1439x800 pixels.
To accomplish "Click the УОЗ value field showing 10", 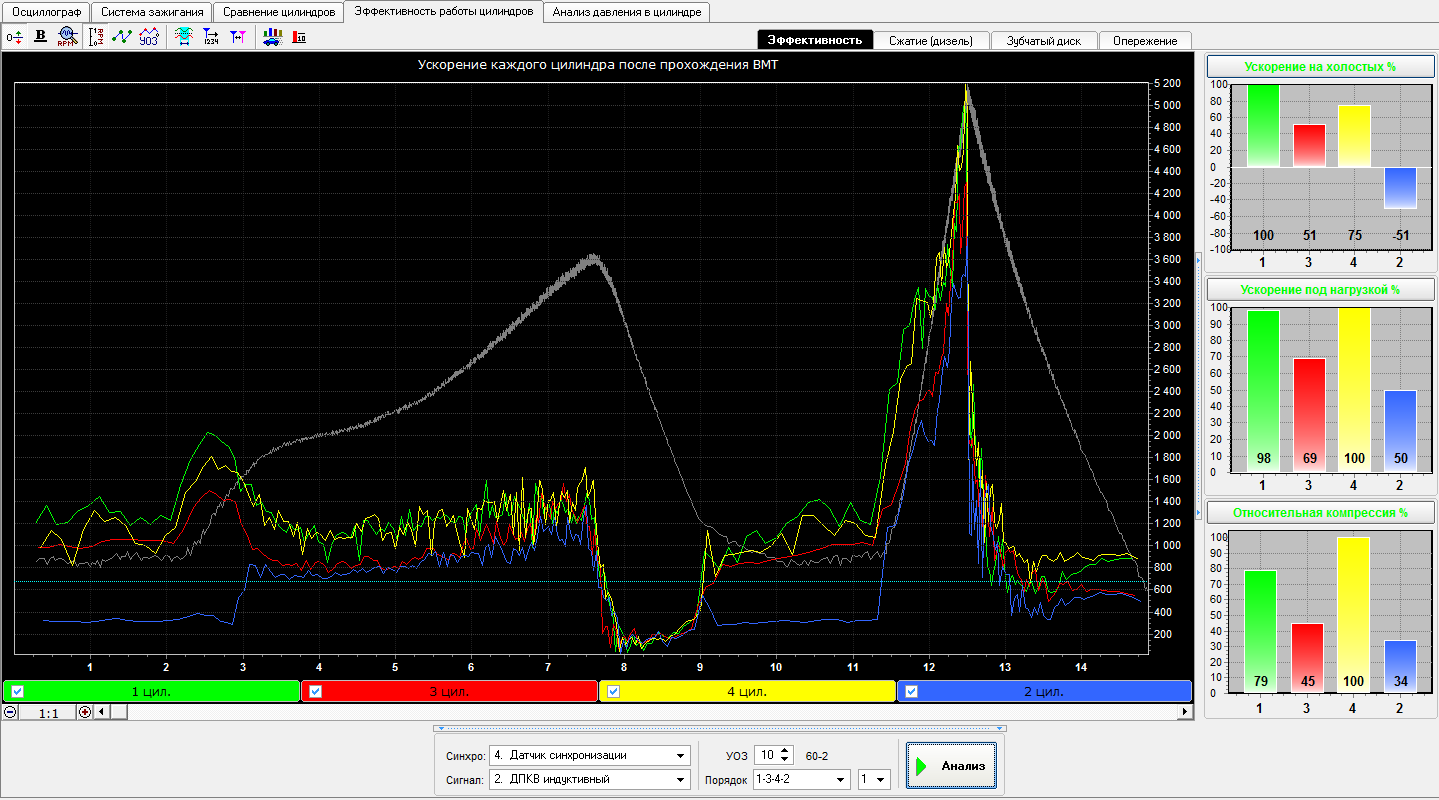I will click(x=767, y=755).
